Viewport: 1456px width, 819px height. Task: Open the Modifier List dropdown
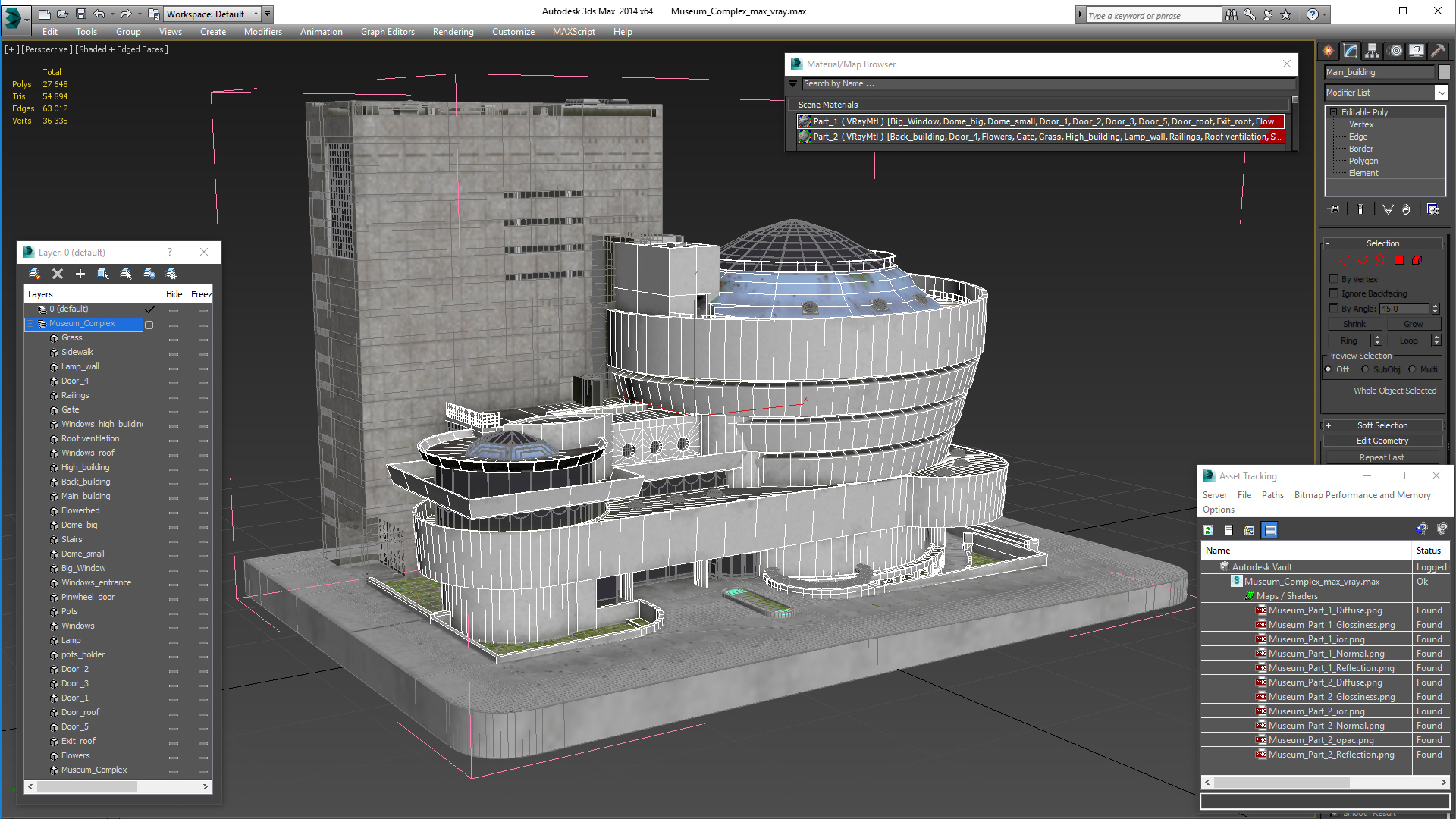1441,93
